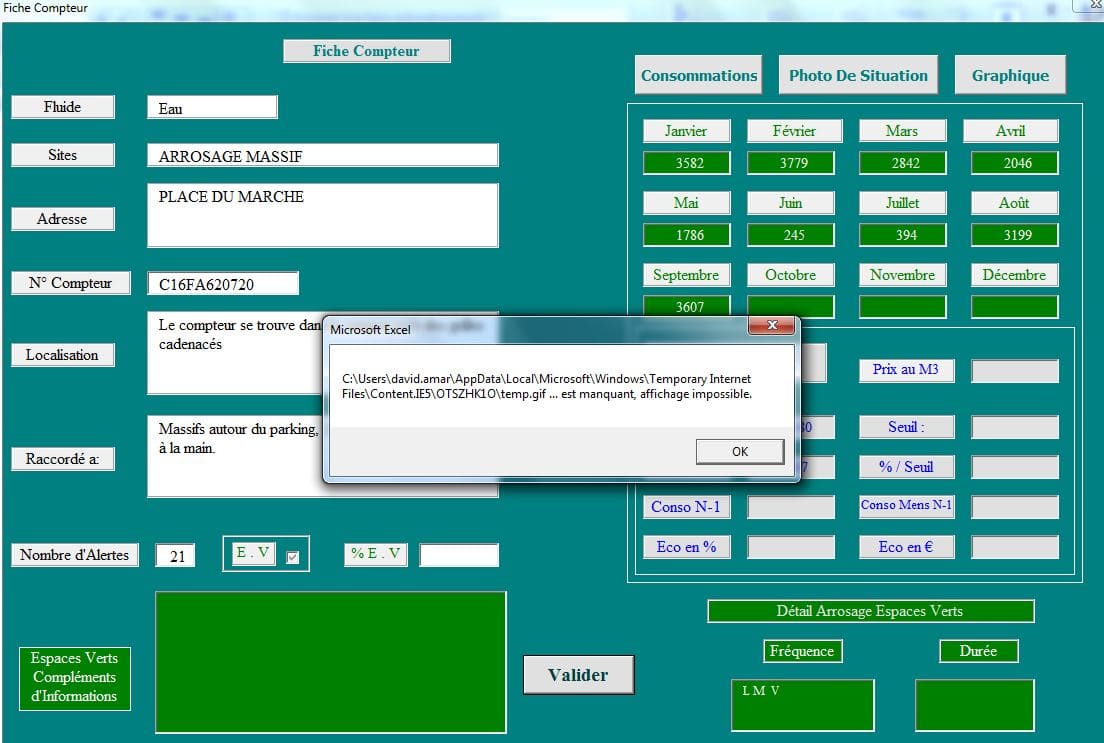The height and width of the screenshot is (743, 1104).
Task: Click the Raccordé à text box
Action: pyautogui.click(x=234, y=456)
